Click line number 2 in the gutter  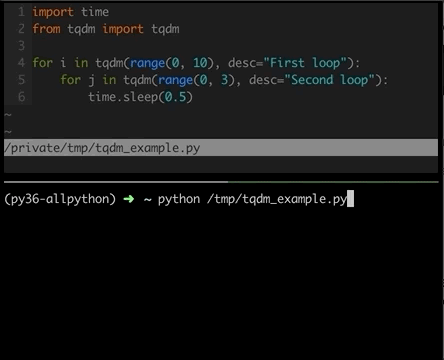pos(21,29)
